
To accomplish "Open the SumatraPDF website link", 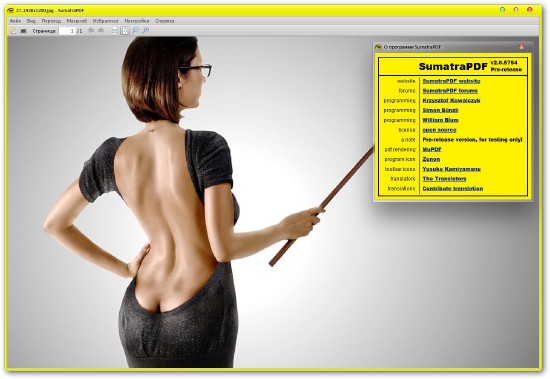I will pos(451,81).
